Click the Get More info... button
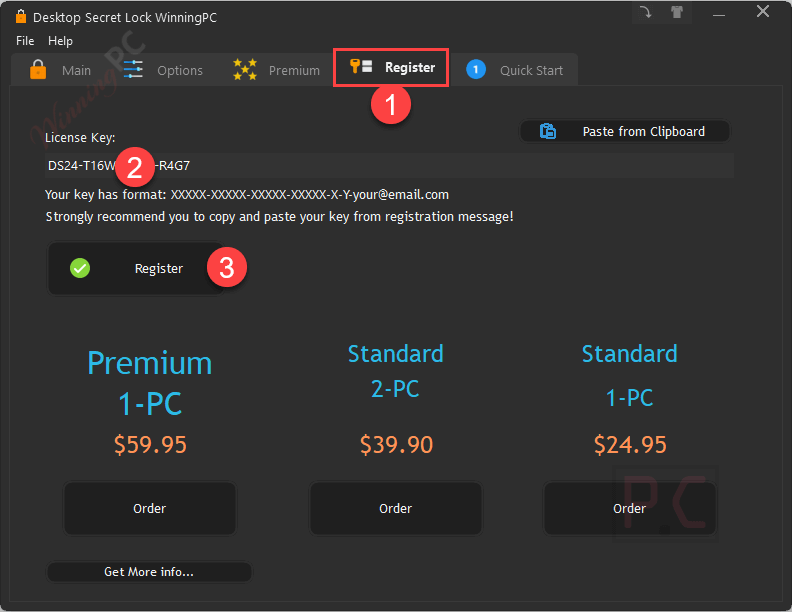 tap(149, 572)
